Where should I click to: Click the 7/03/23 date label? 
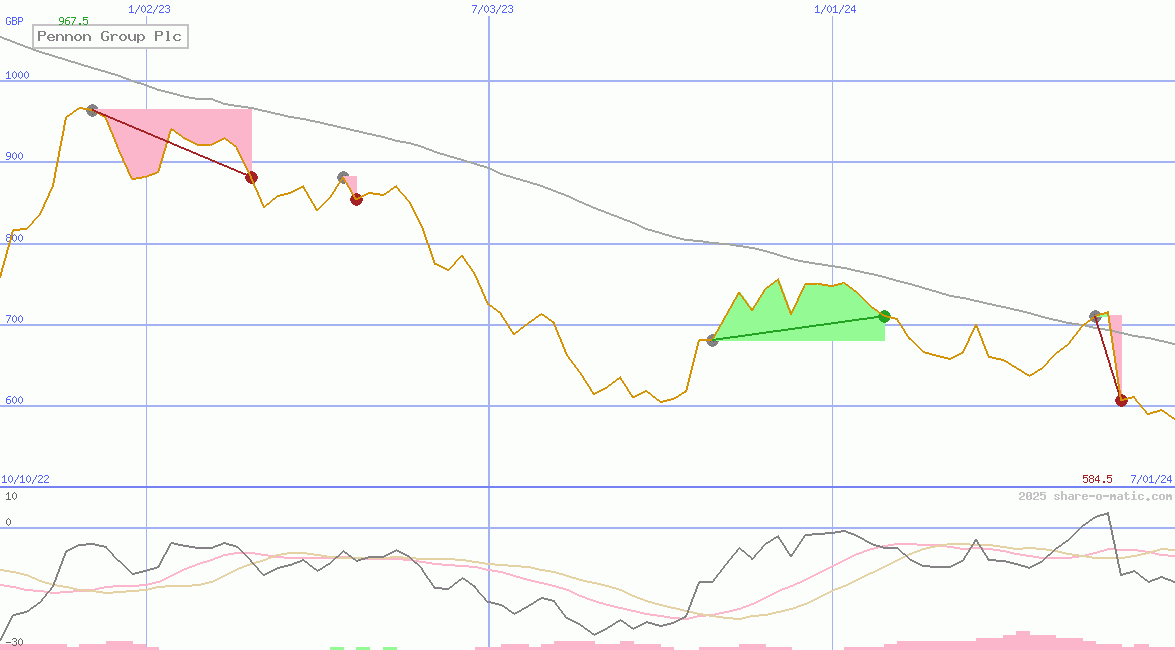(x=492, y=9)
